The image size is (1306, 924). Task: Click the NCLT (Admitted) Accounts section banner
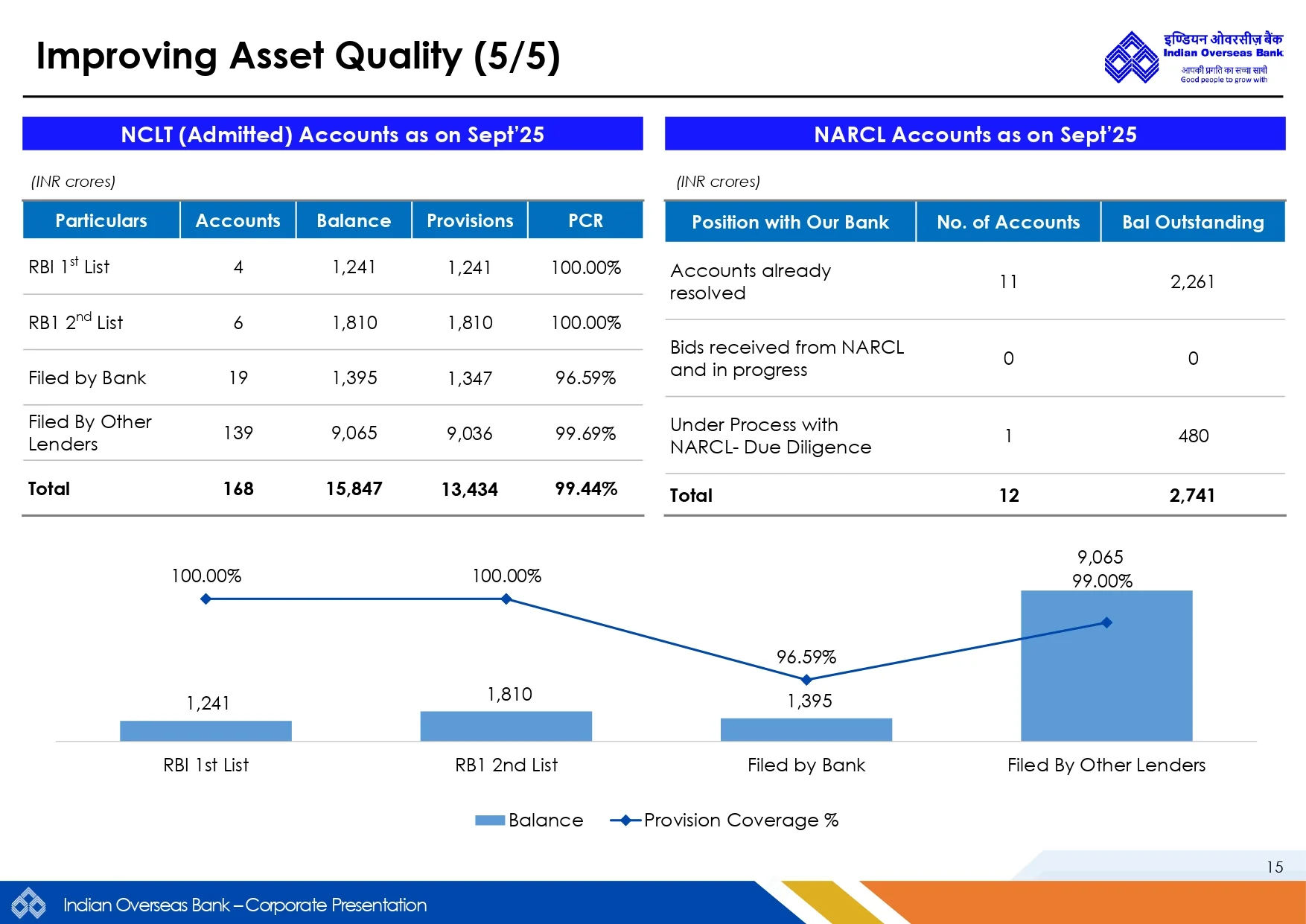333,134
